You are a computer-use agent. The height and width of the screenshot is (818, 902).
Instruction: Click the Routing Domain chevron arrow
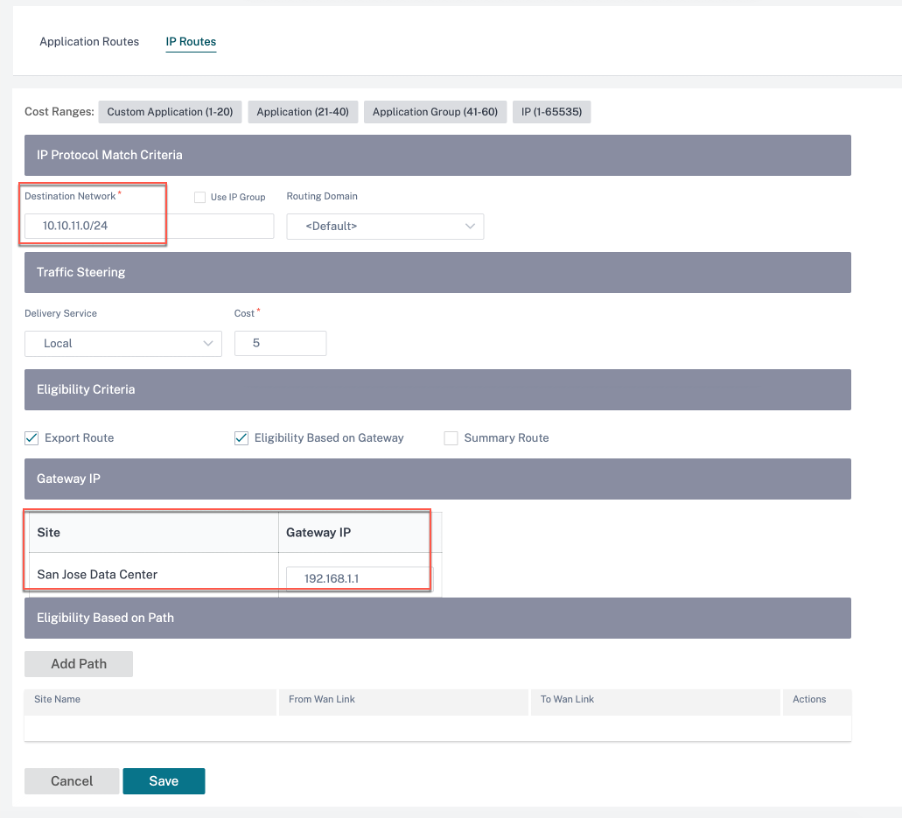coord(470,226)
